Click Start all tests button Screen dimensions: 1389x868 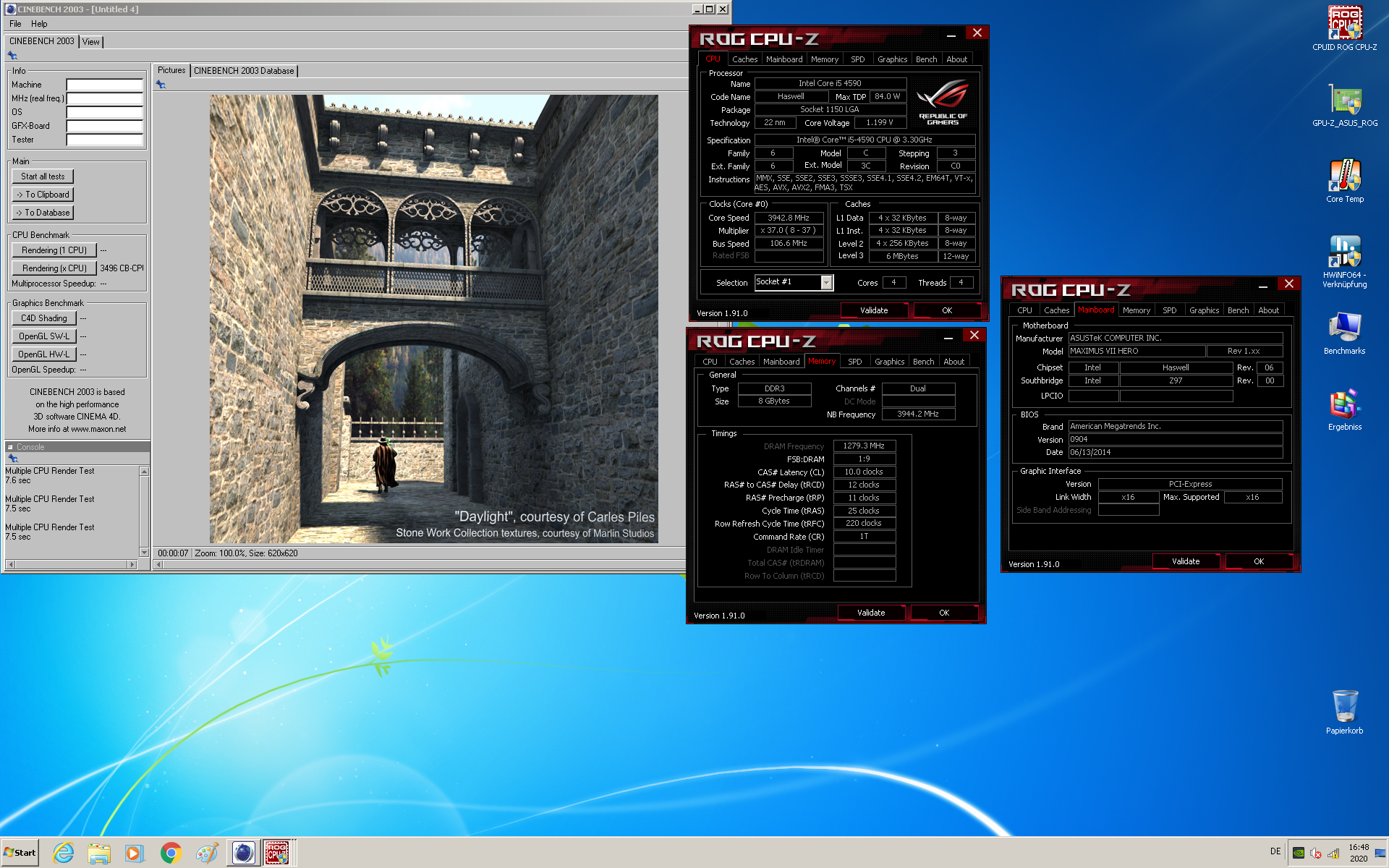coord(43,176)
